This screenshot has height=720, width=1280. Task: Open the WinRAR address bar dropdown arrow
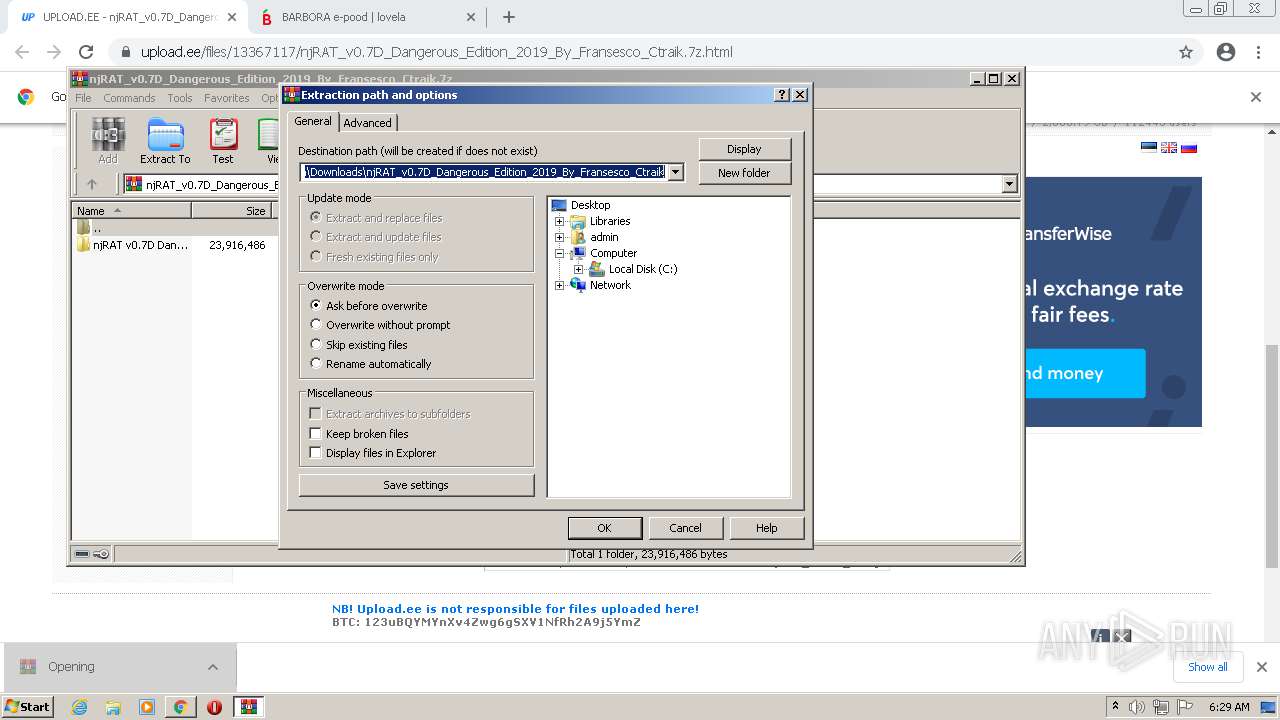[x=1009, y=184]
